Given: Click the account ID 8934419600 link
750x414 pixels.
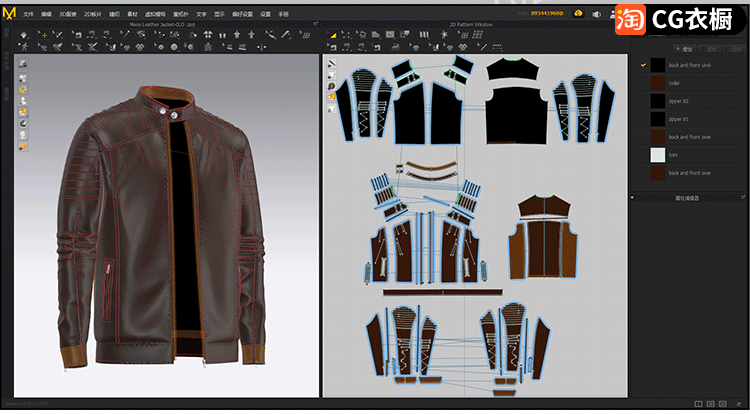Looking at the screenshot, I should pyautogui.click(x=547, y=14).
